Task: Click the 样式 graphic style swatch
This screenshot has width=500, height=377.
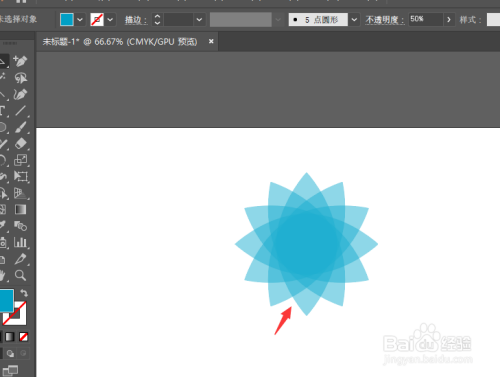Action: pyautogui.click(x=493, y=19)
